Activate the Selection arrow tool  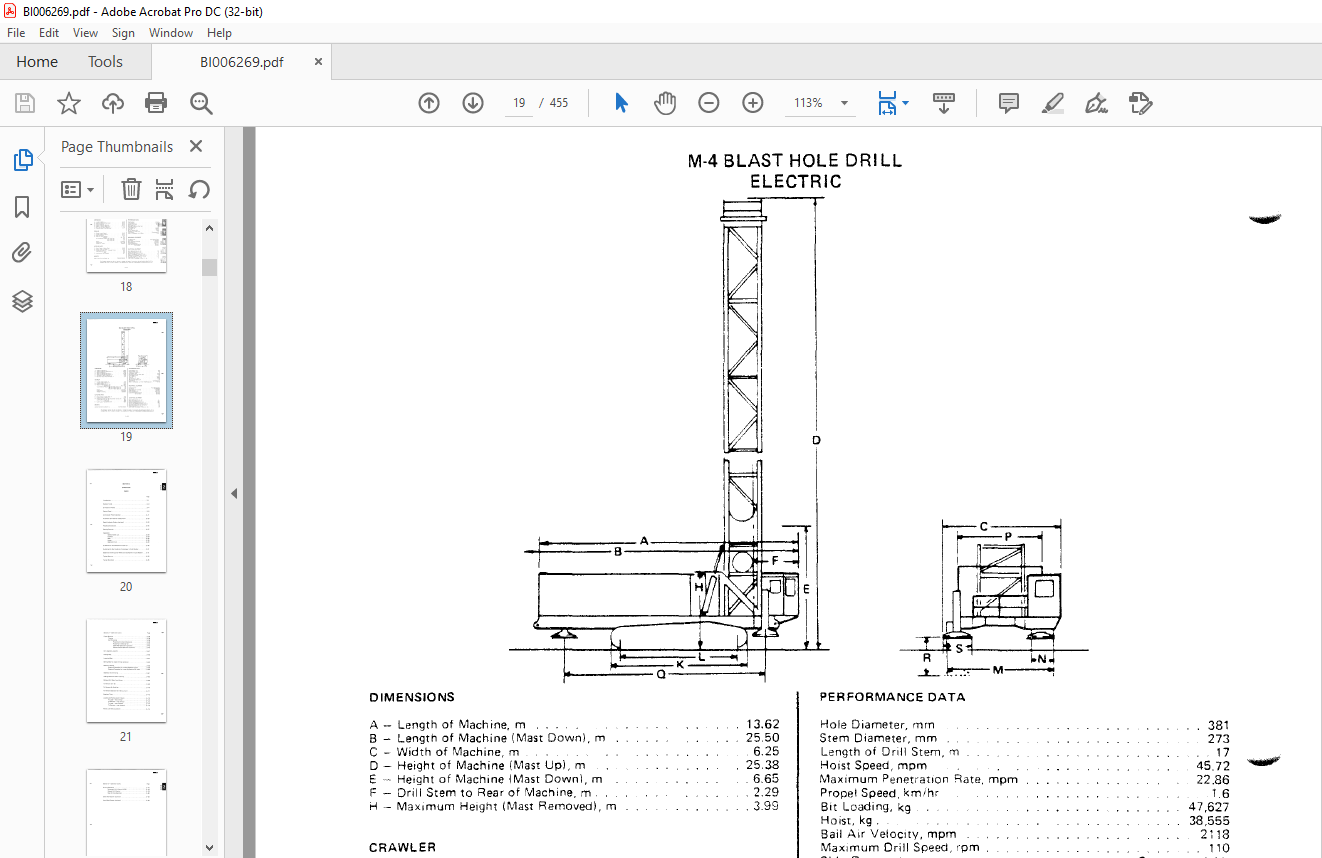click(621, 103)
